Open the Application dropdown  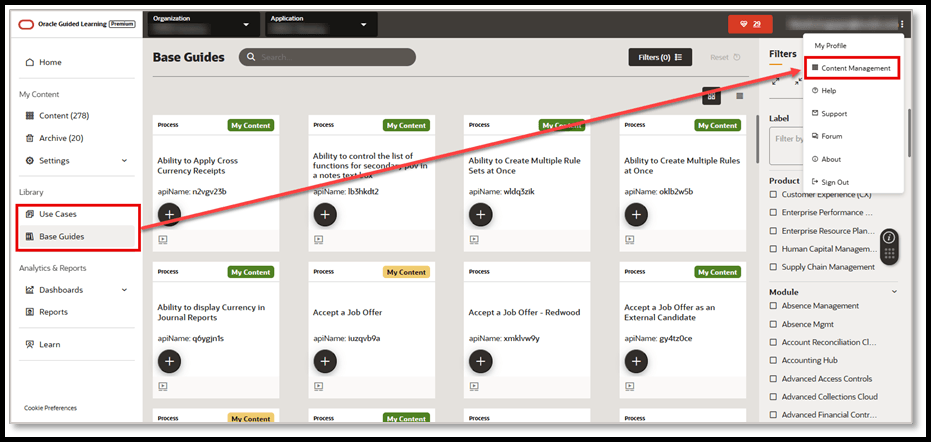tap(321, 24)
